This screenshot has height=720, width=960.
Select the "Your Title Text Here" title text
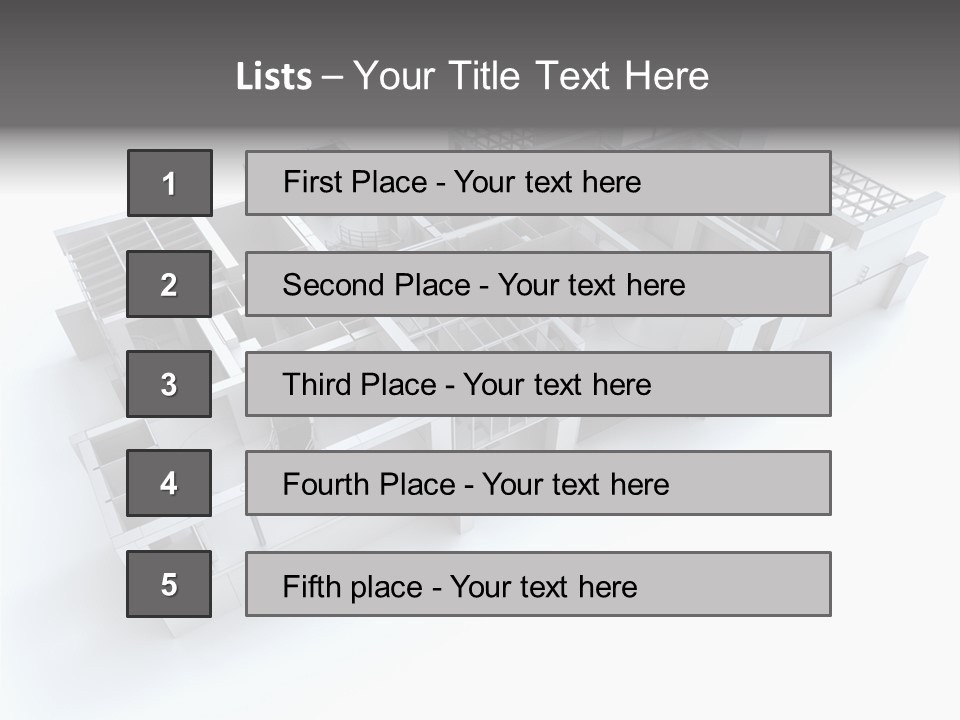tap(531, 76)
